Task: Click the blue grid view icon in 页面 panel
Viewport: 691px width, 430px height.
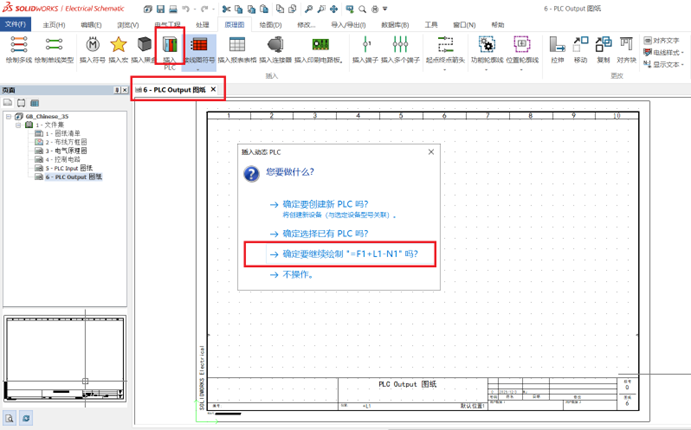Action: point(34,103)
